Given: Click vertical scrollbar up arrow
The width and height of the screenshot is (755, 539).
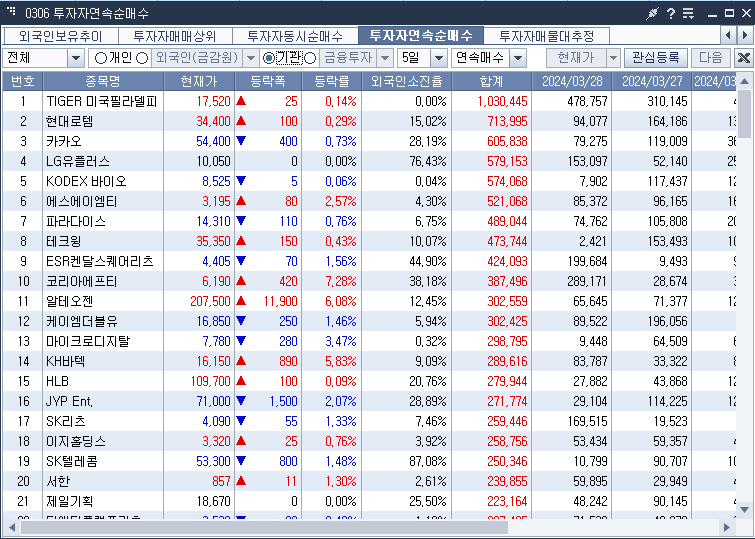Looking at the screenshot, I should pos(744,81).
